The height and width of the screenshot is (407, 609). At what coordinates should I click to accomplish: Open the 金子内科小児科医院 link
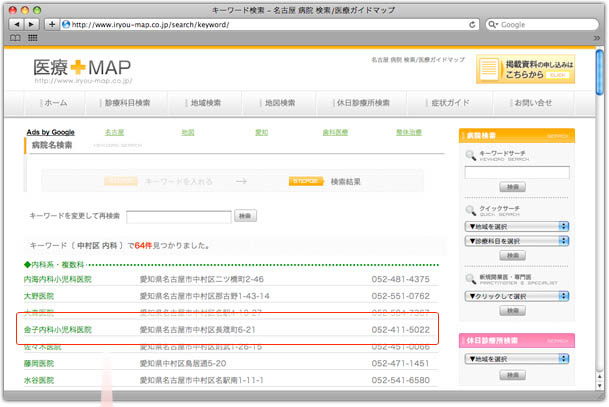[x=57, y=330]
